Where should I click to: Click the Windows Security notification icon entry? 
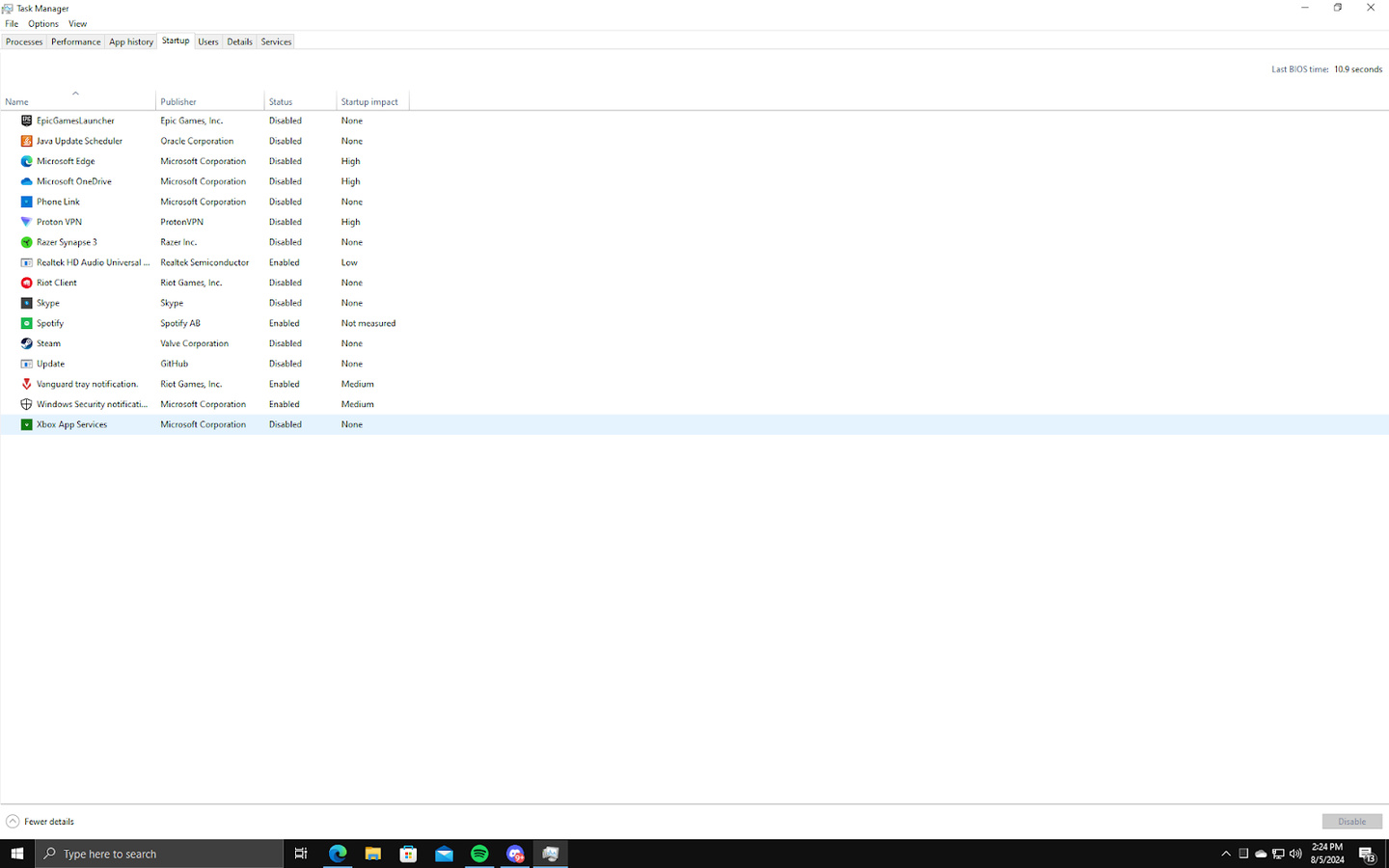25,403
